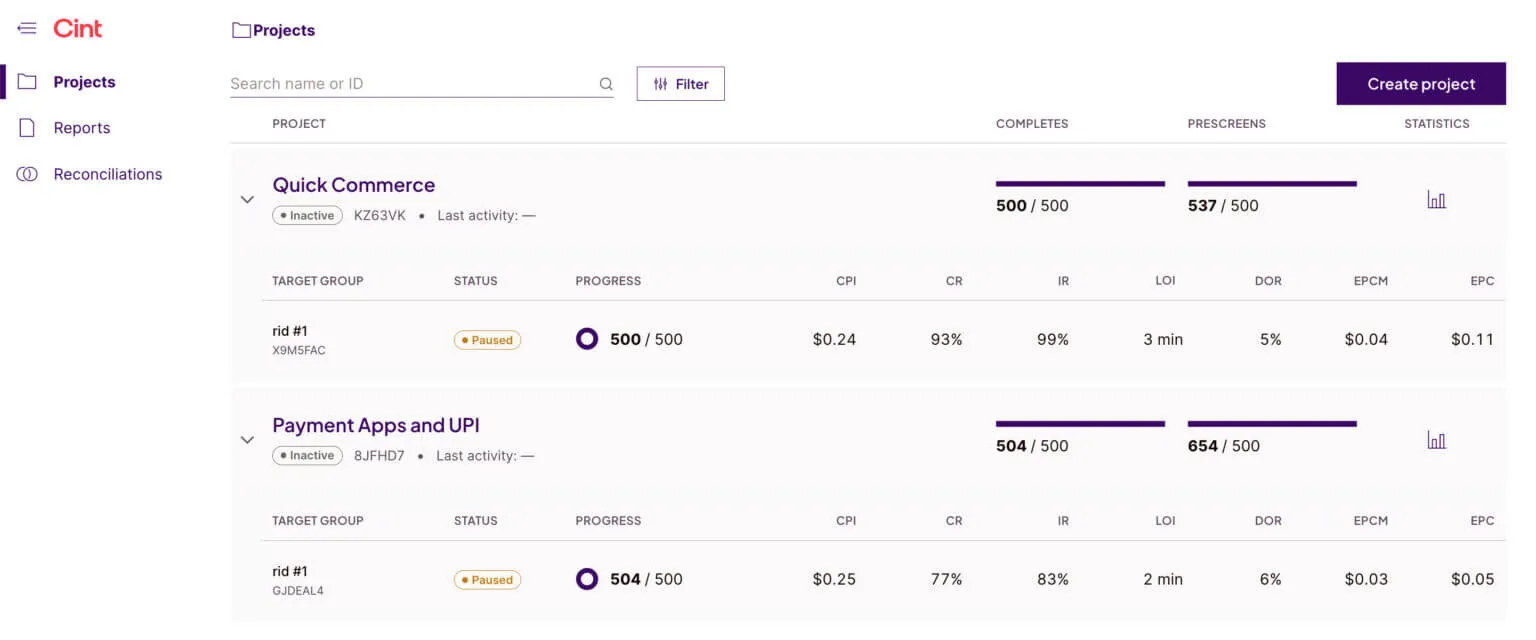Collapse the Quick Commerce project row
This screenshot has width=1536, height=640.
click(x=247, y=199)
